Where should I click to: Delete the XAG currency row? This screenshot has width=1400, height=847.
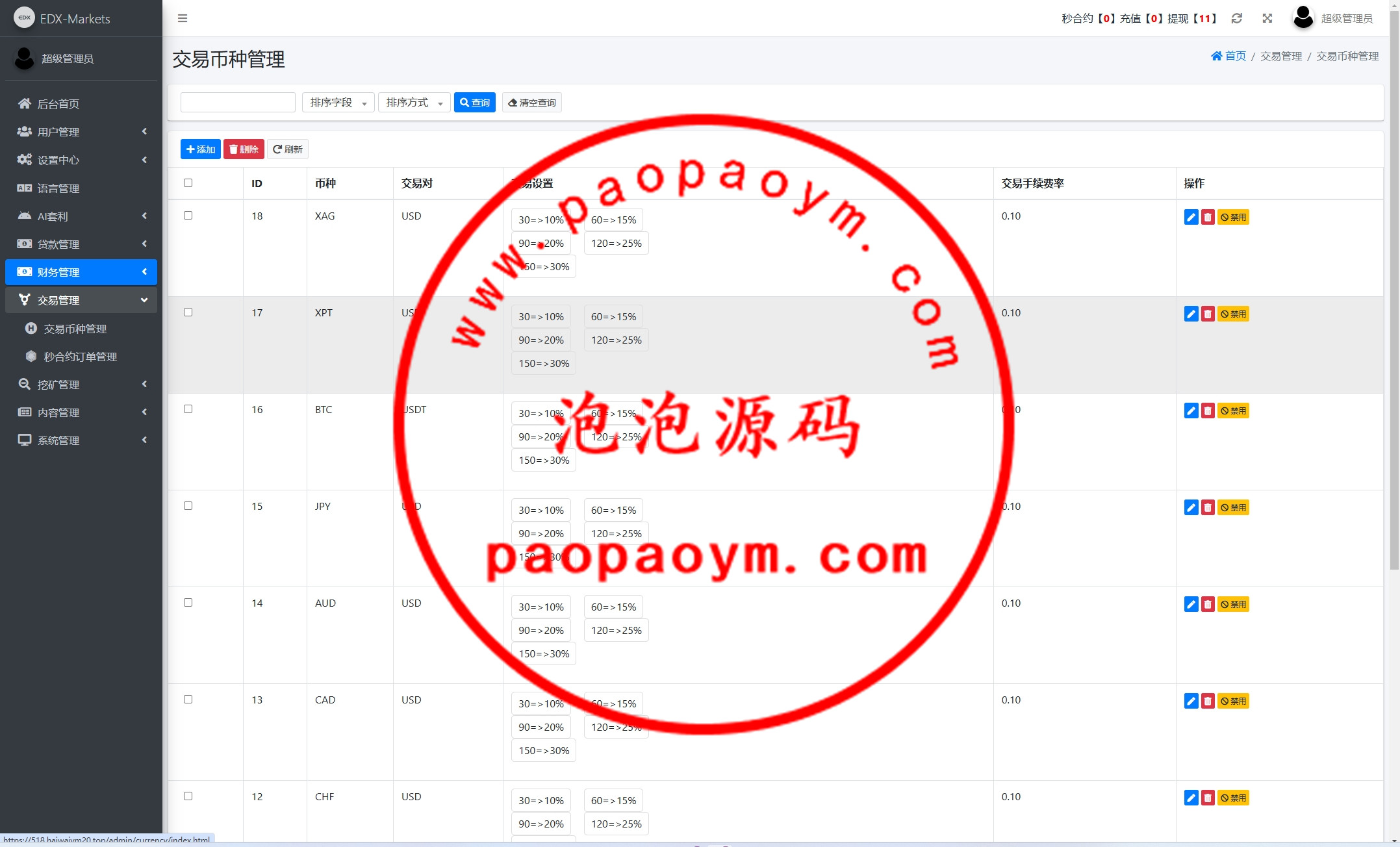(x=1208, y=217)
